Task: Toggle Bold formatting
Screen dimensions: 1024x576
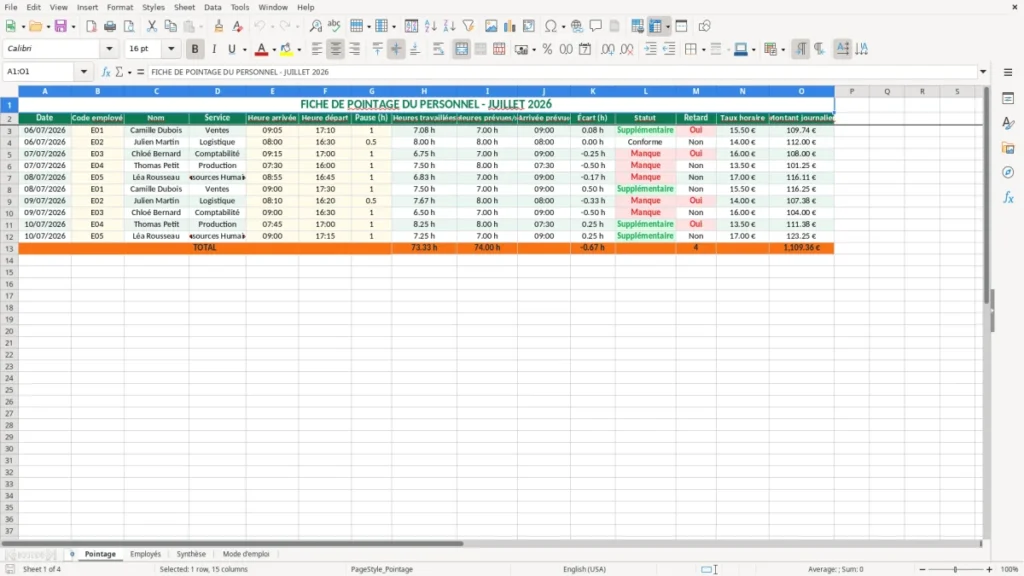Action: tap(195, 49)
